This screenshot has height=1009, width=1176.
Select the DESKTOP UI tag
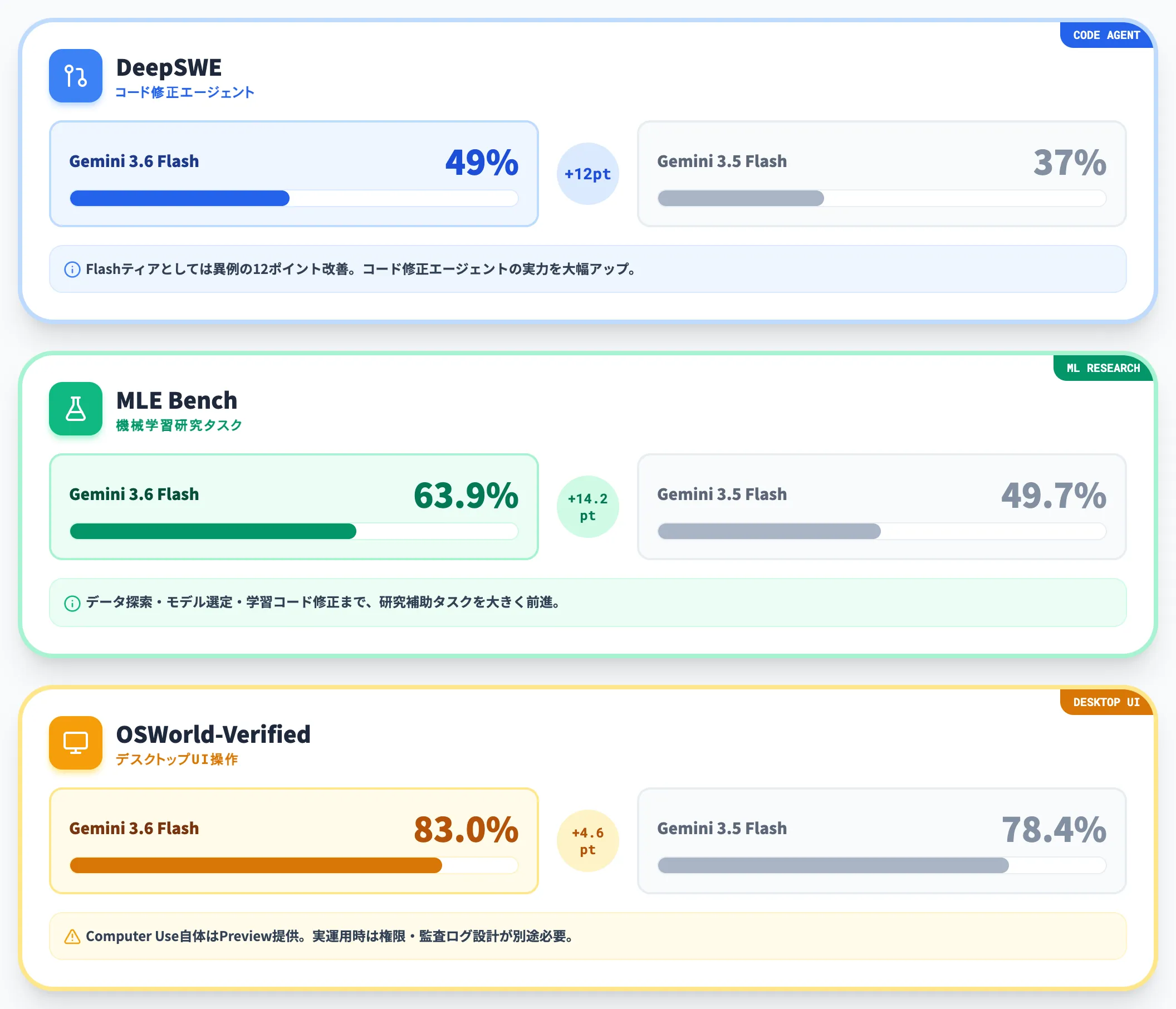pos(1106,702)
